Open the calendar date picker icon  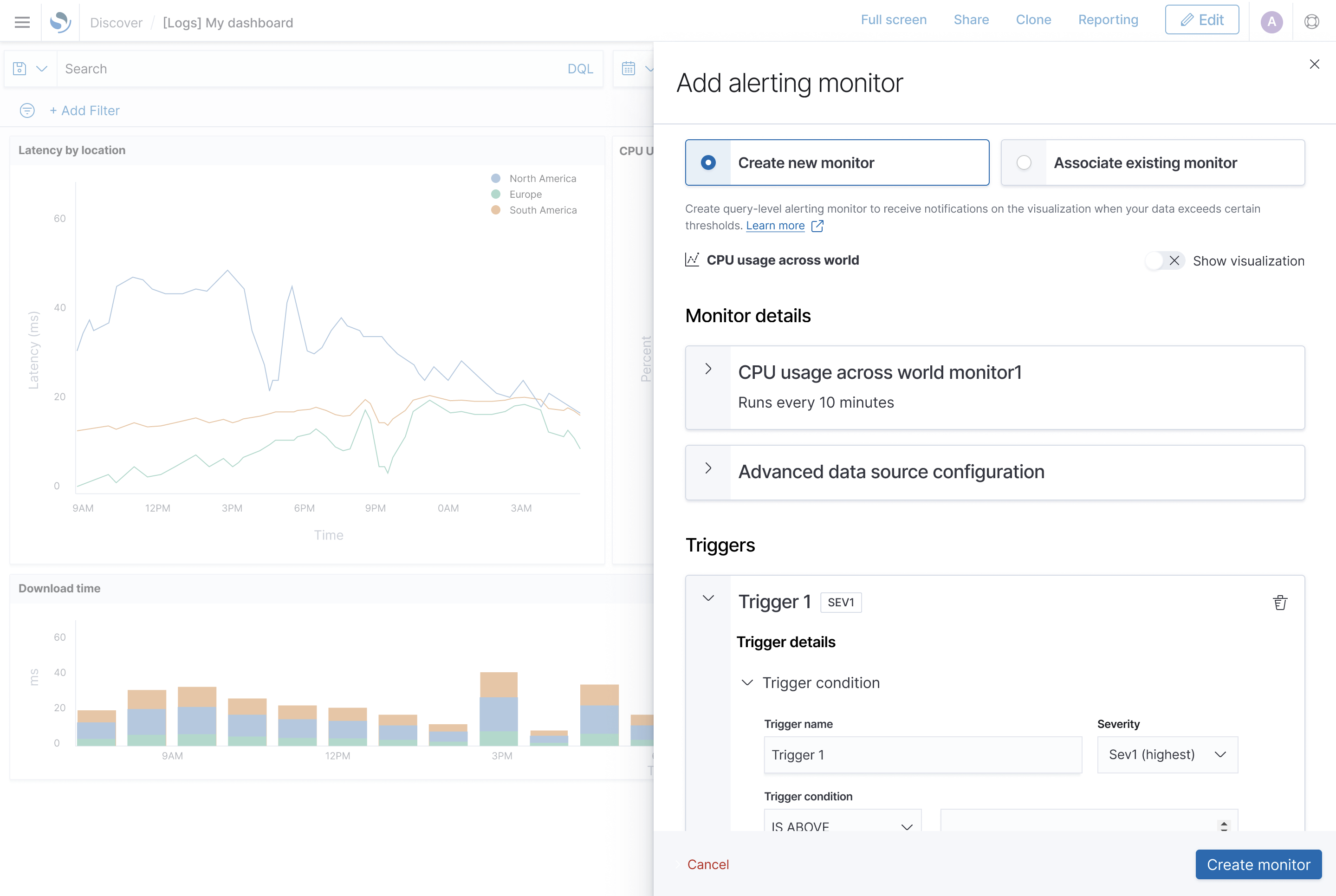pyautogui.click(x=629, y=69)
